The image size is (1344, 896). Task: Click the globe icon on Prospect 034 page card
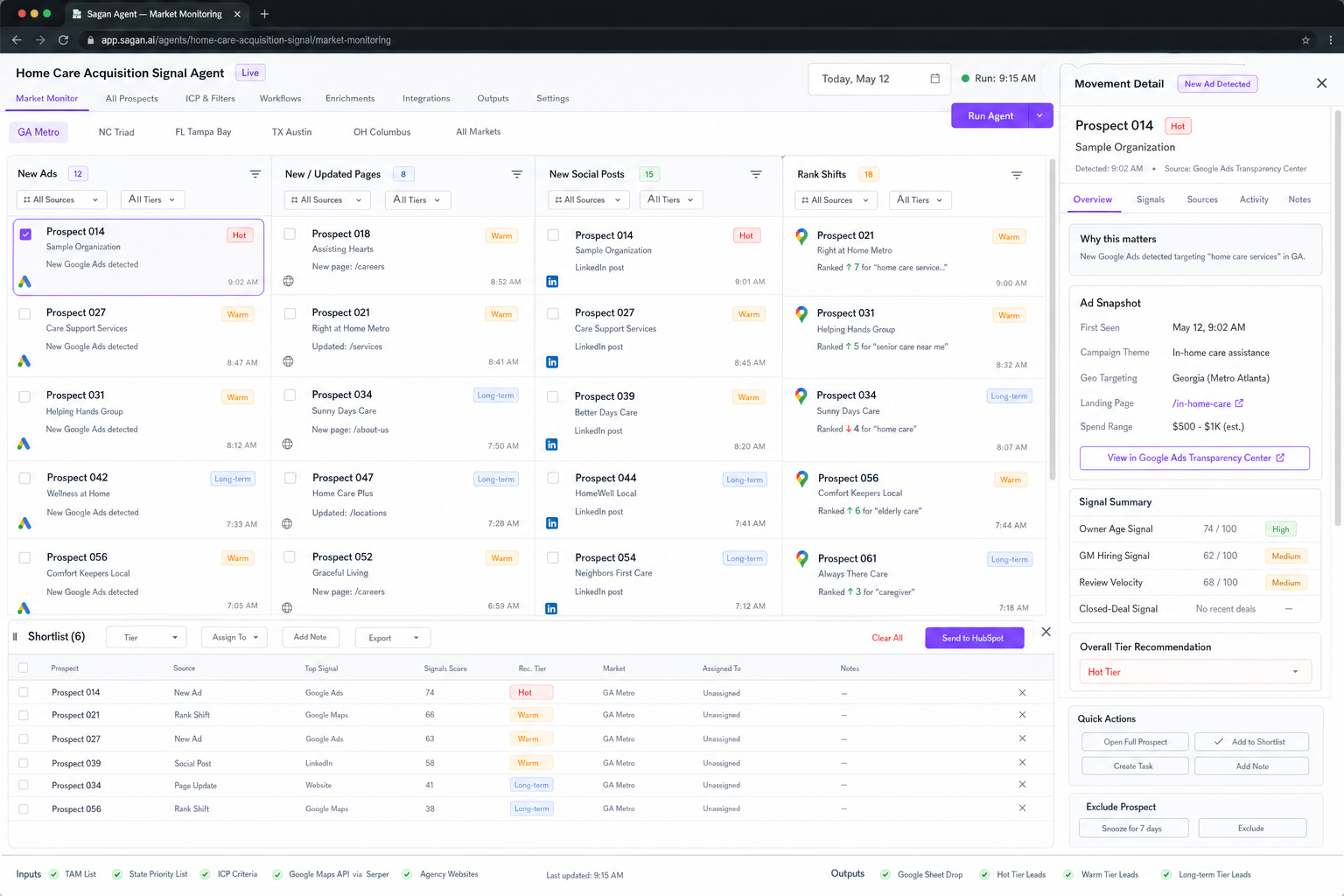tap(287, 444)
